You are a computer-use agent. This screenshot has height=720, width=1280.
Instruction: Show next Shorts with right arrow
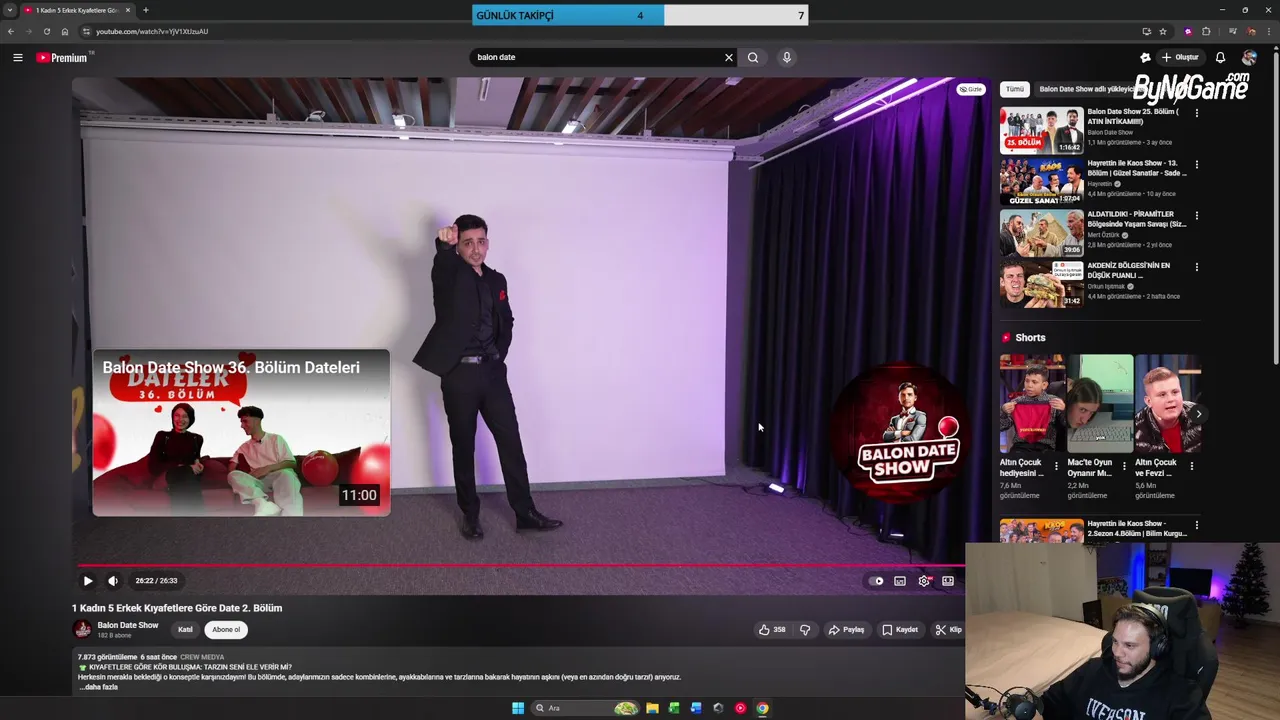[1198, 414]
